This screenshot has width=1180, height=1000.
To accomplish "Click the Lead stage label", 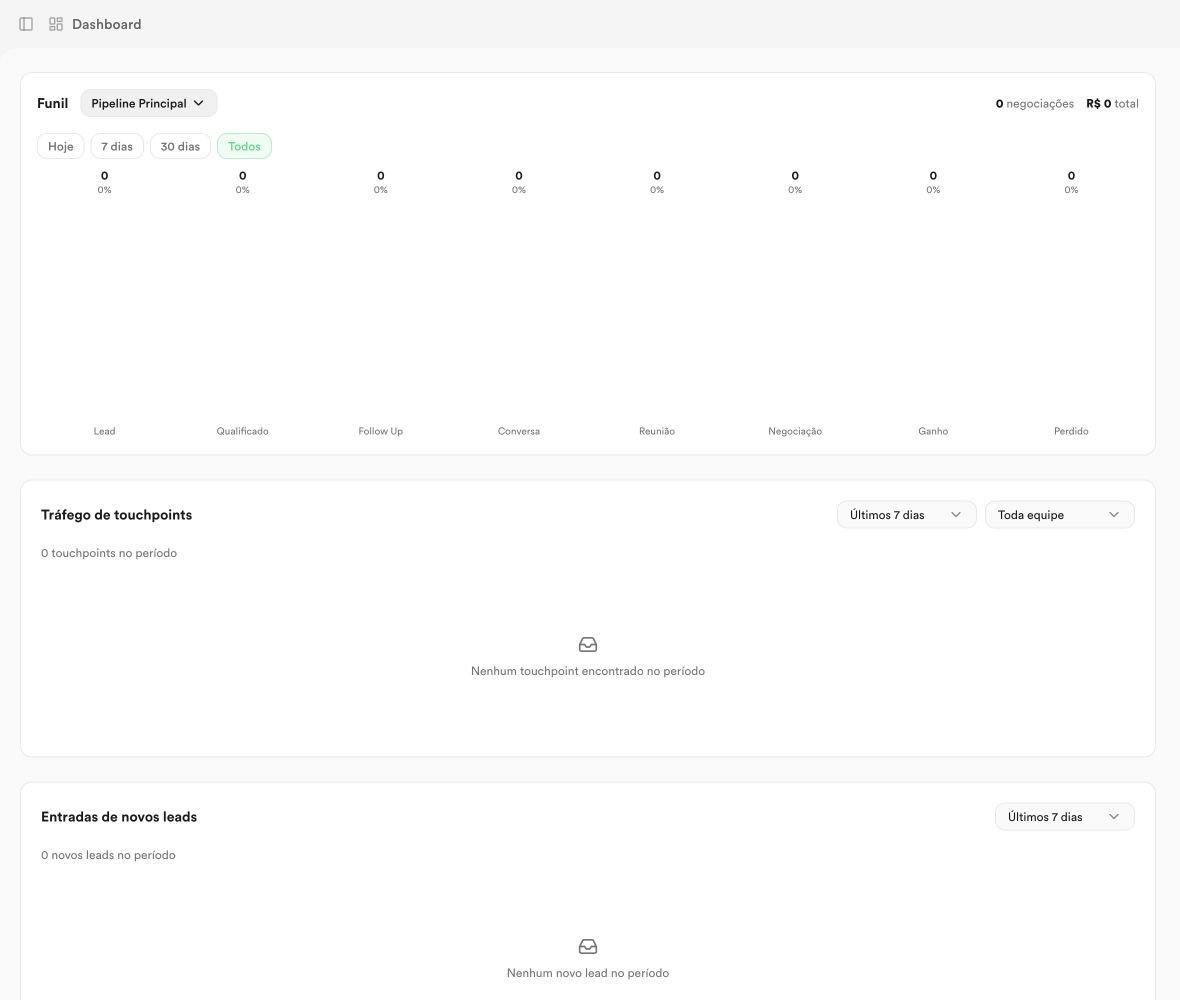I will pos(105,431).
